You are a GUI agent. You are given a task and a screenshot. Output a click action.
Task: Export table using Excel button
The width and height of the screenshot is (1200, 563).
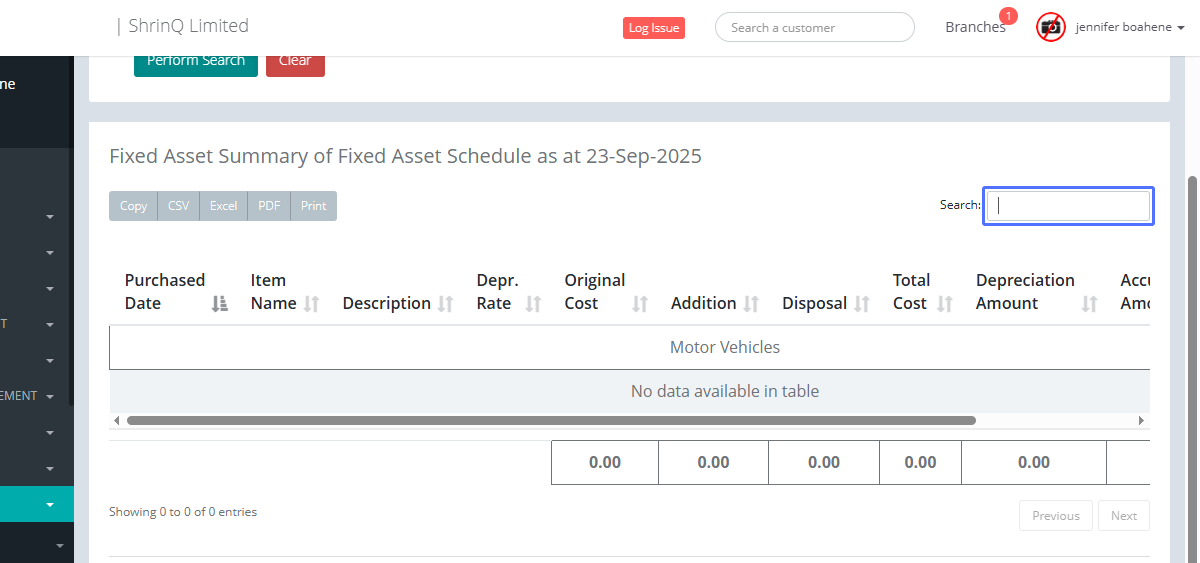(x=223, y=206)
